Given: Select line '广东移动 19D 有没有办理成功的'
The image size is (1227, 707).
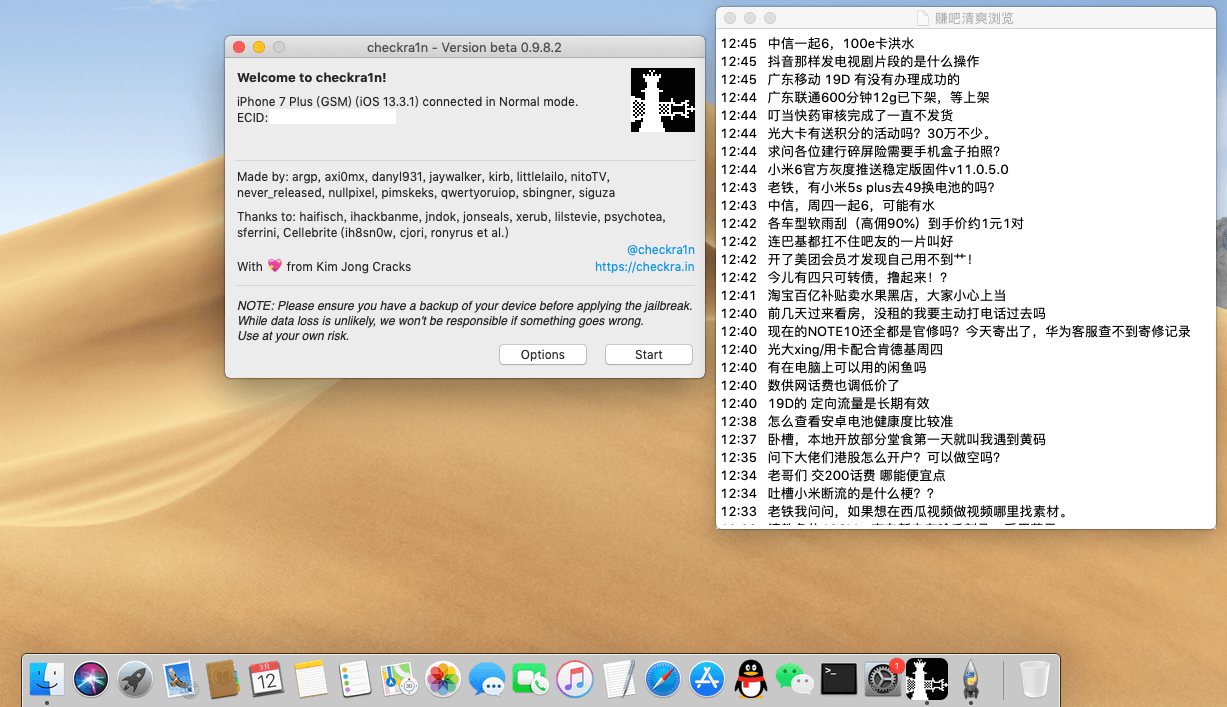Looking at the screenshot, I should click(864, 80).
